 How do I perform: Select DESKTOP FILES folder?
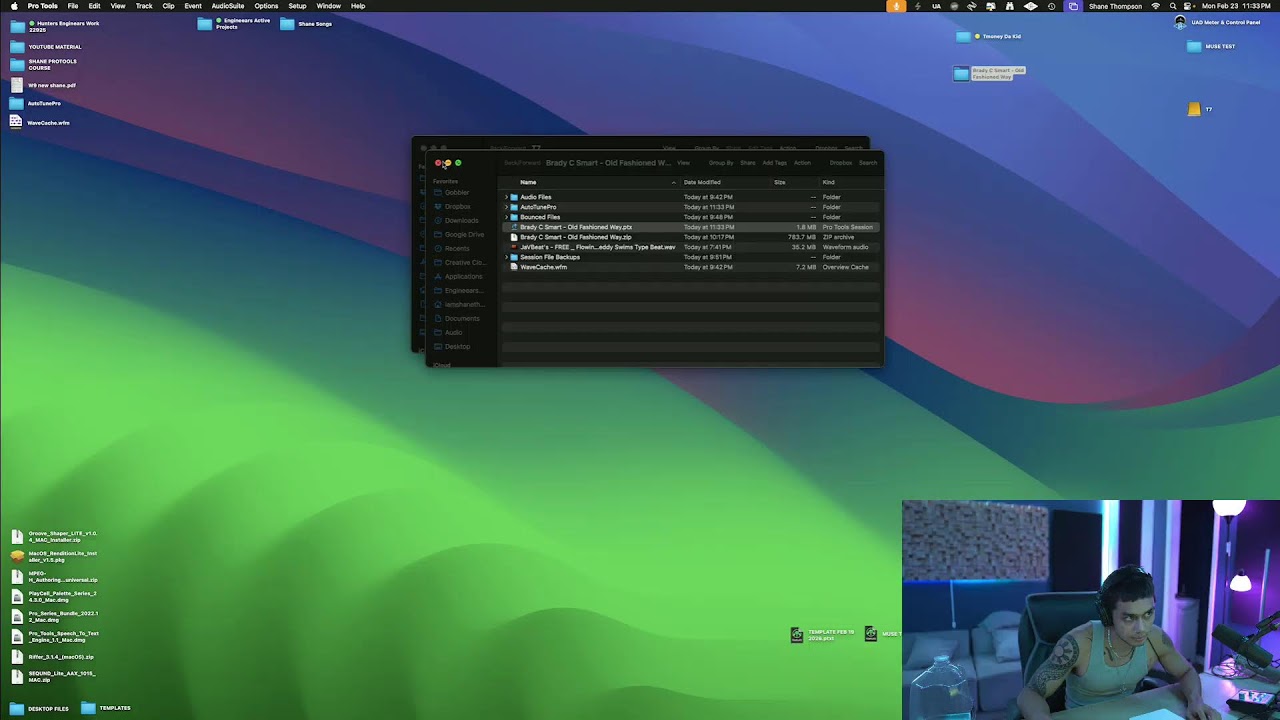click(x=39, y=708)
